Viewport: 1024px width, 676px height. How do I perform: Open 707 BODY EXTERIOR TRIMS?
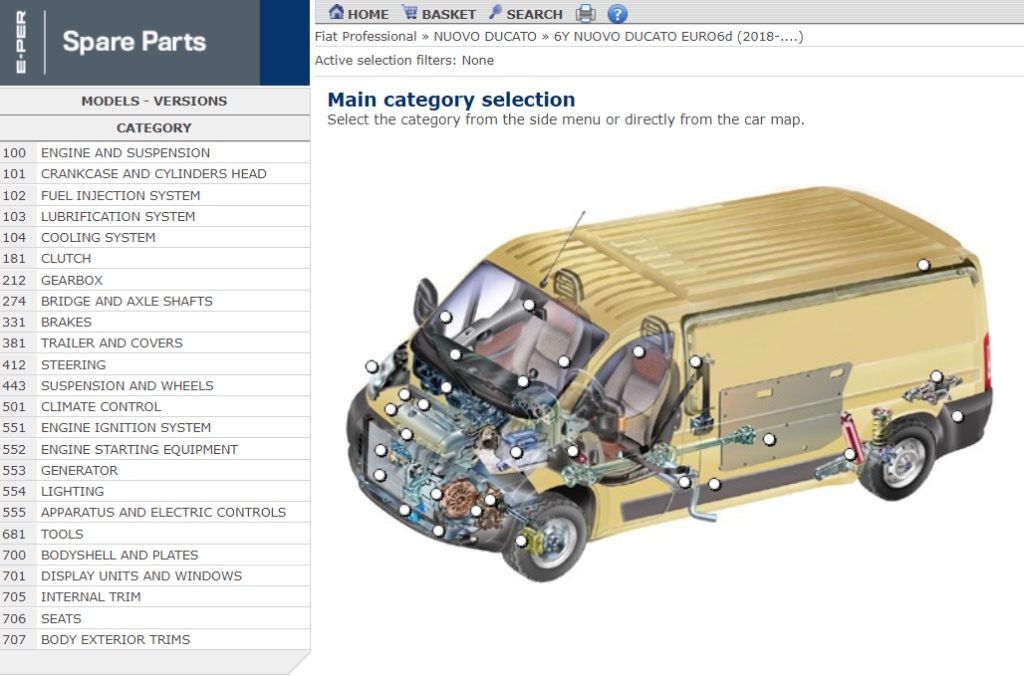coord(155,639)
